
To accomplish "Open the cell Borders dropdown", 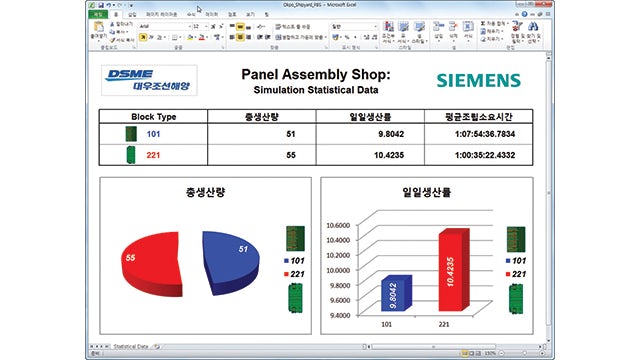I will 180,38.
